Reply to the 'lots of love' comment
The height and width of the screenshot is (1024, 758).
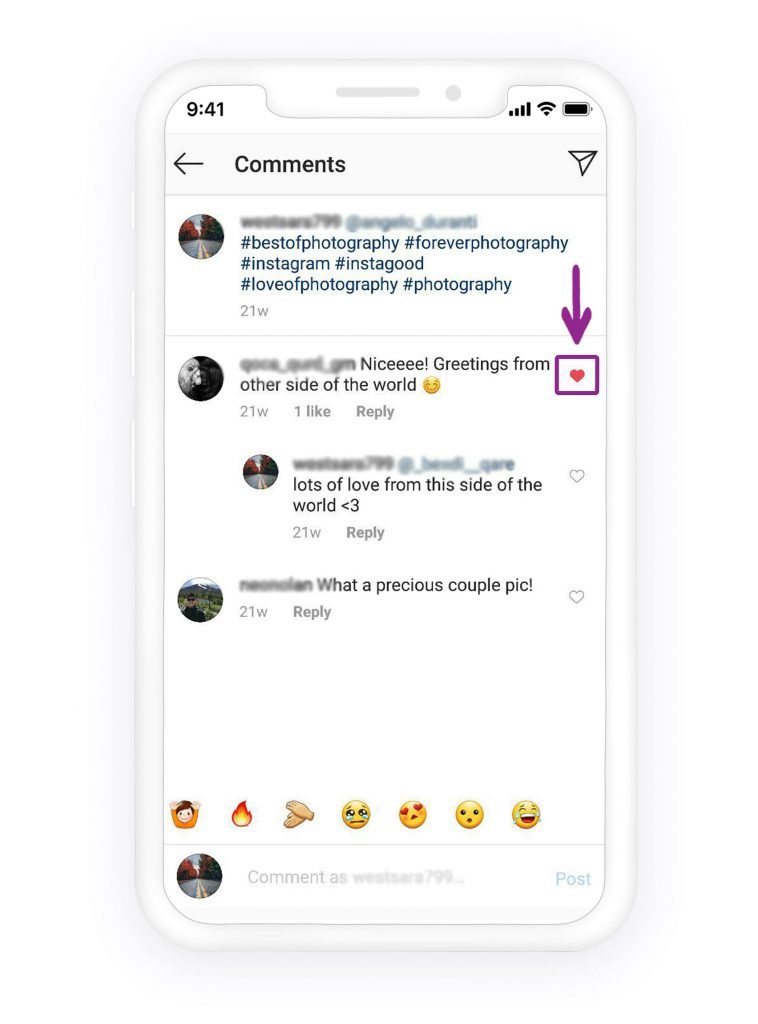click(365, 532)
